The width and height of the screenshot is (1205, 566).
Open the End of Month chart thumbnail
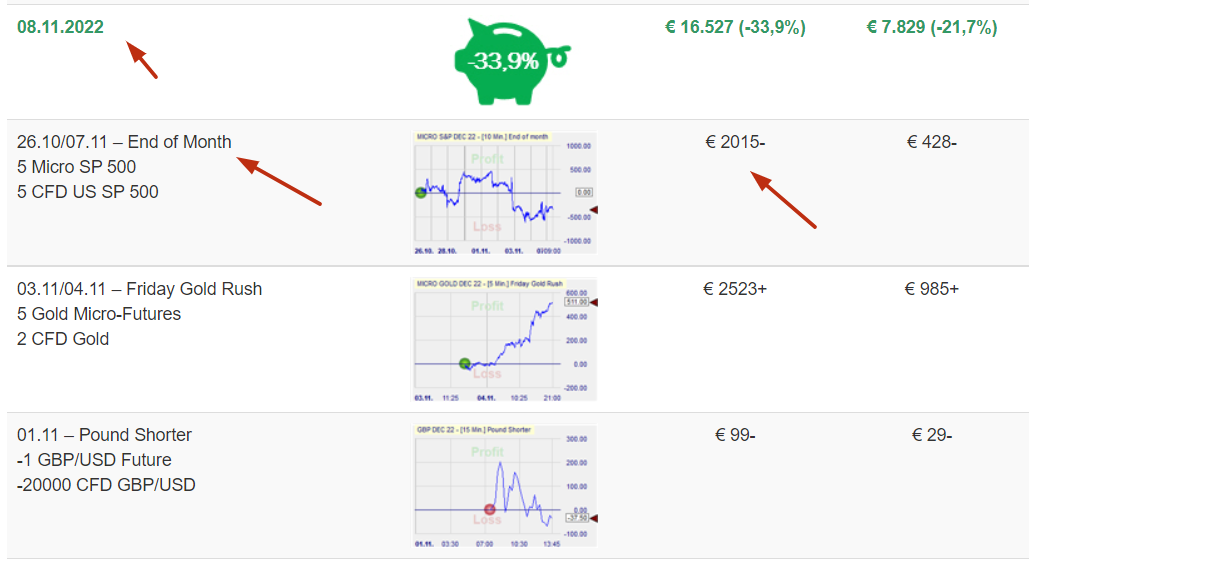pyautogui.click(x=504, y=192)
